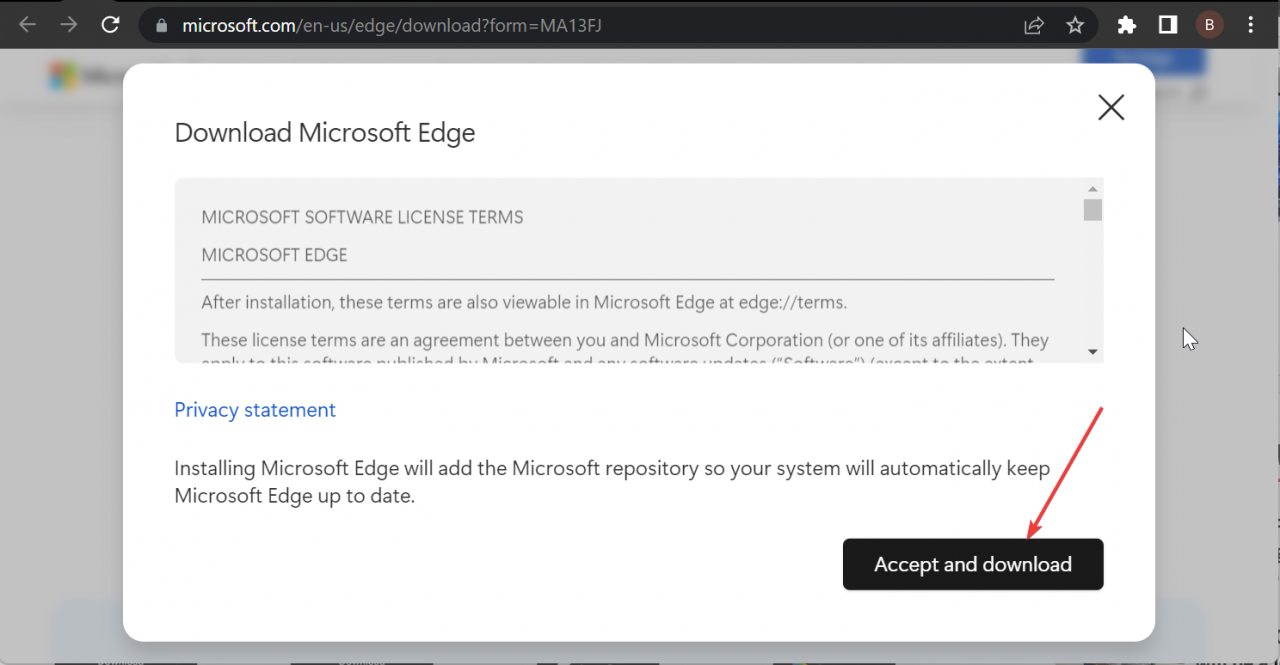The width and height of the screenshot is (1280, 665).
Task: Click Accept and download
Action: click(972, 564)
